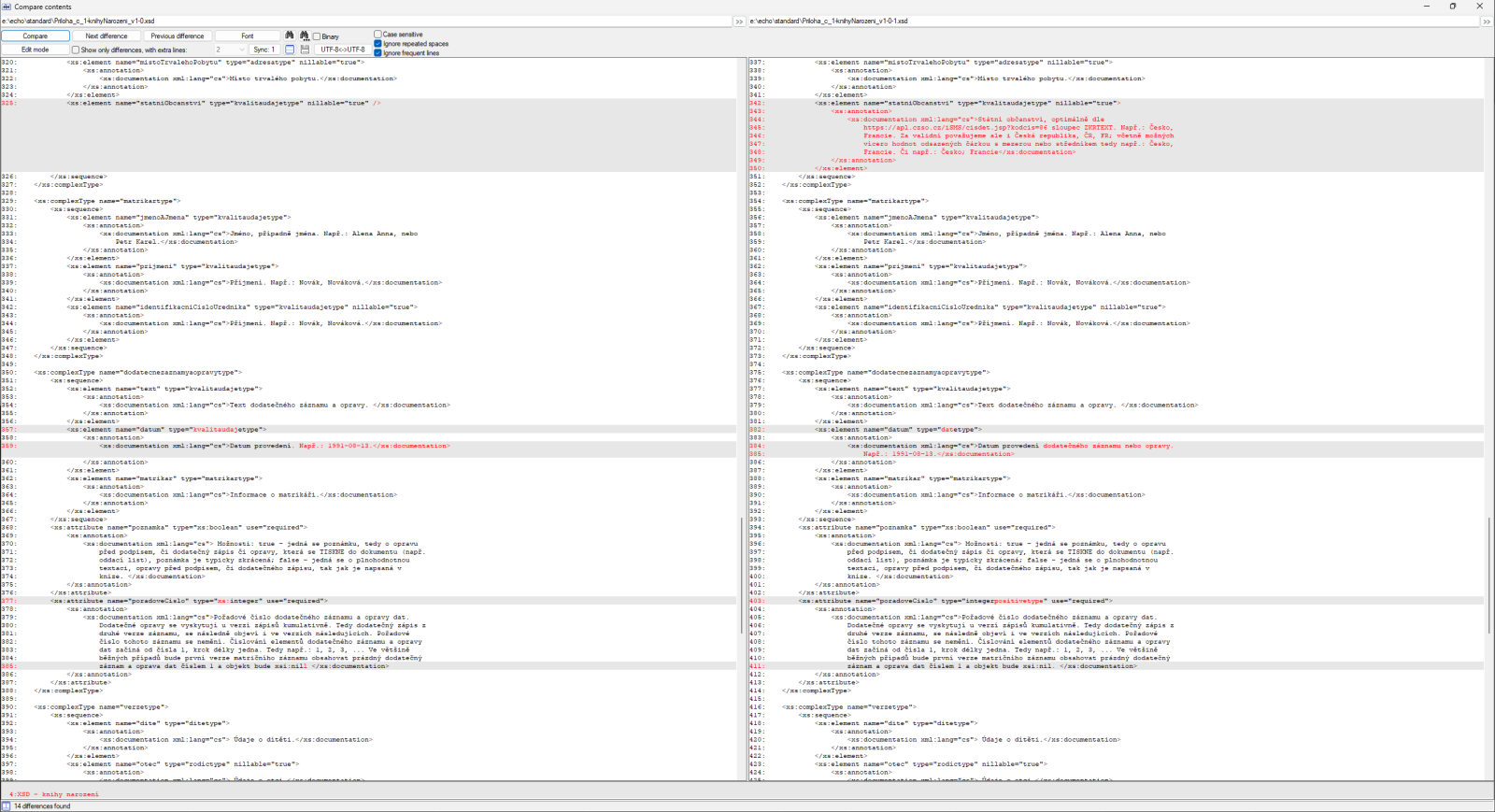Image resolution: width=1495 pixels, height=812 pixels.
Task: Click the left file path field knihyNarozeni_v1-0.xsd
Action: point(366,21)
